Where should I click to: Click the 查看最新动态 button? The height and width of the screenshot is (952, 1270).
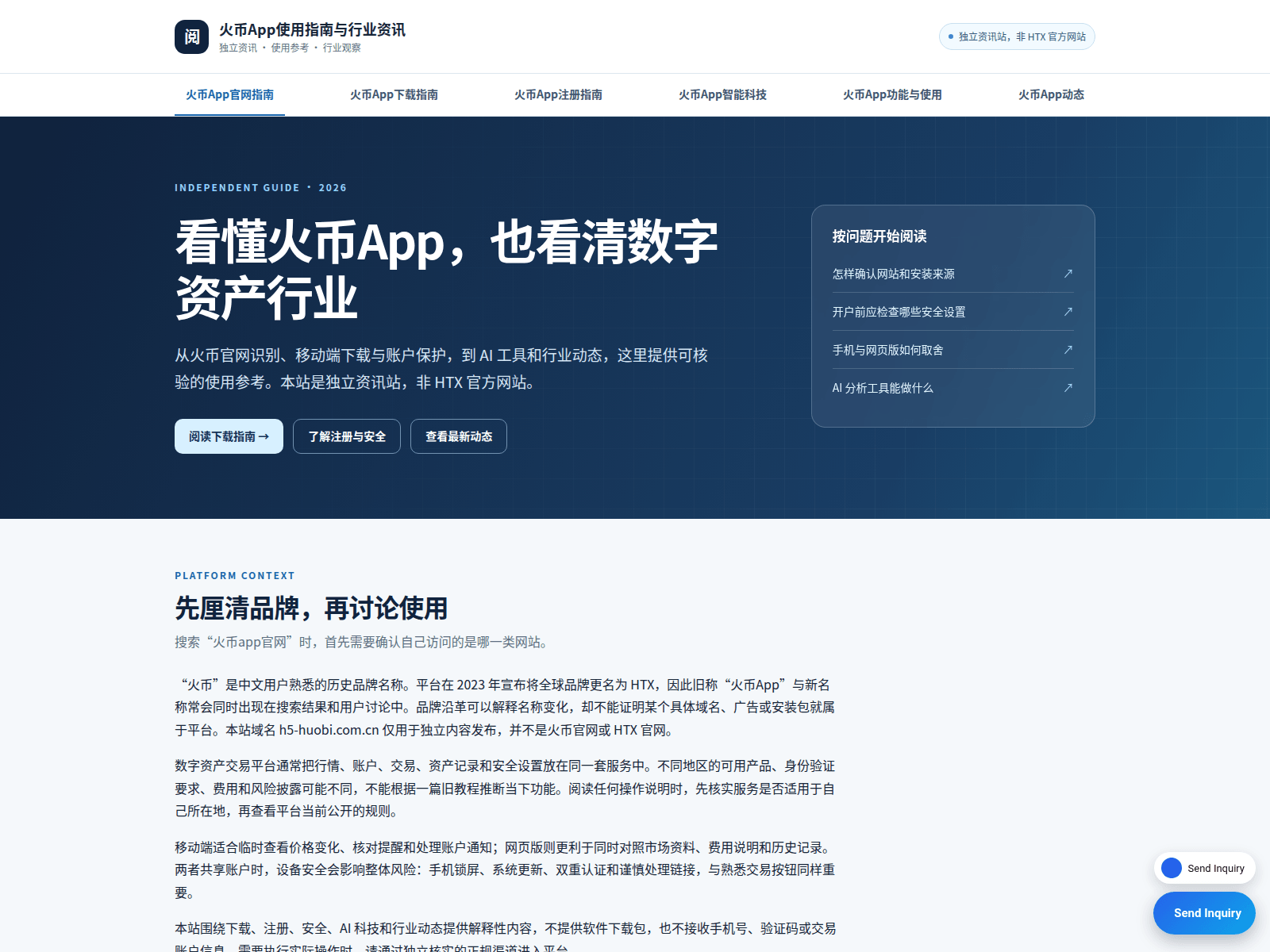[459, 436]
